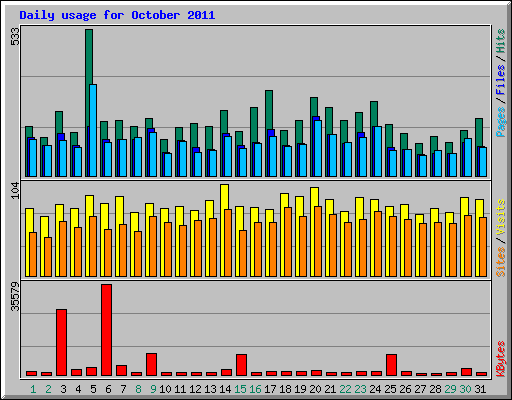This screenshot has height=400, width=512.
Task: Click day 16 on the x-axis
Action: pos(255,389)
